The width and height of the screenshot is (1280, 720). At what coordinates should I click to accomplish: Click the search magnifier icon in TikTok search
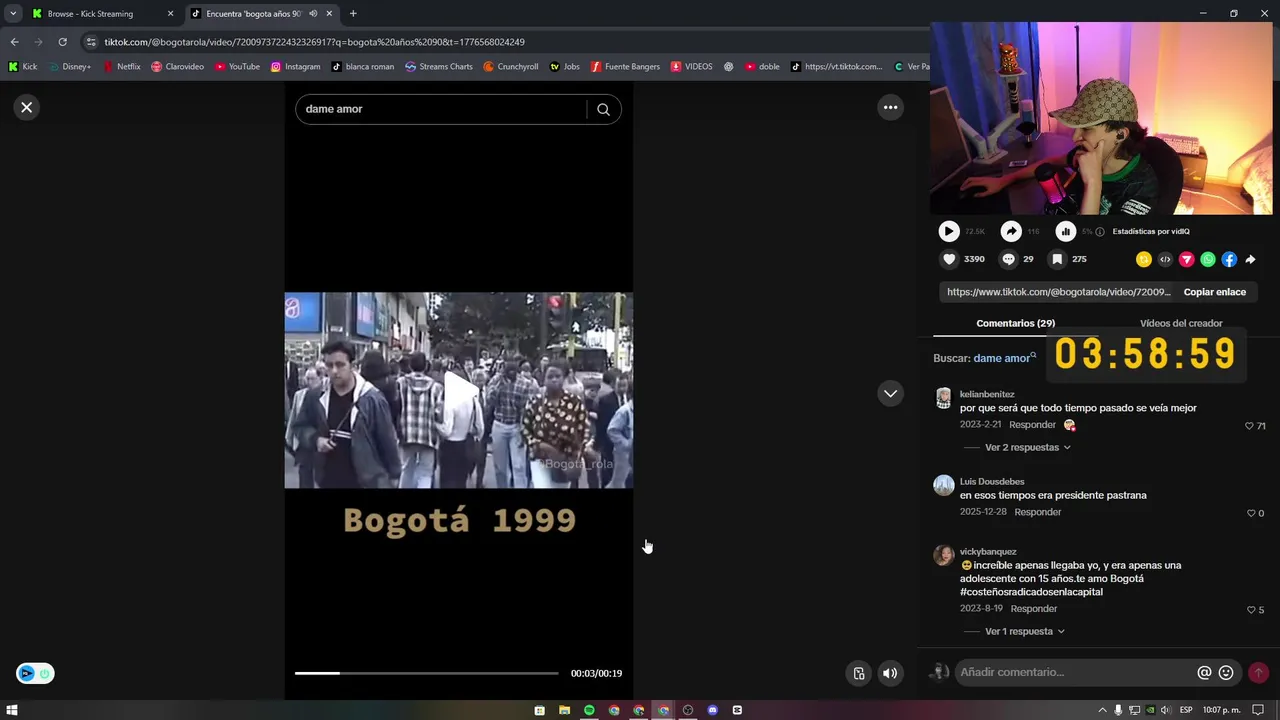coord(603,109)
